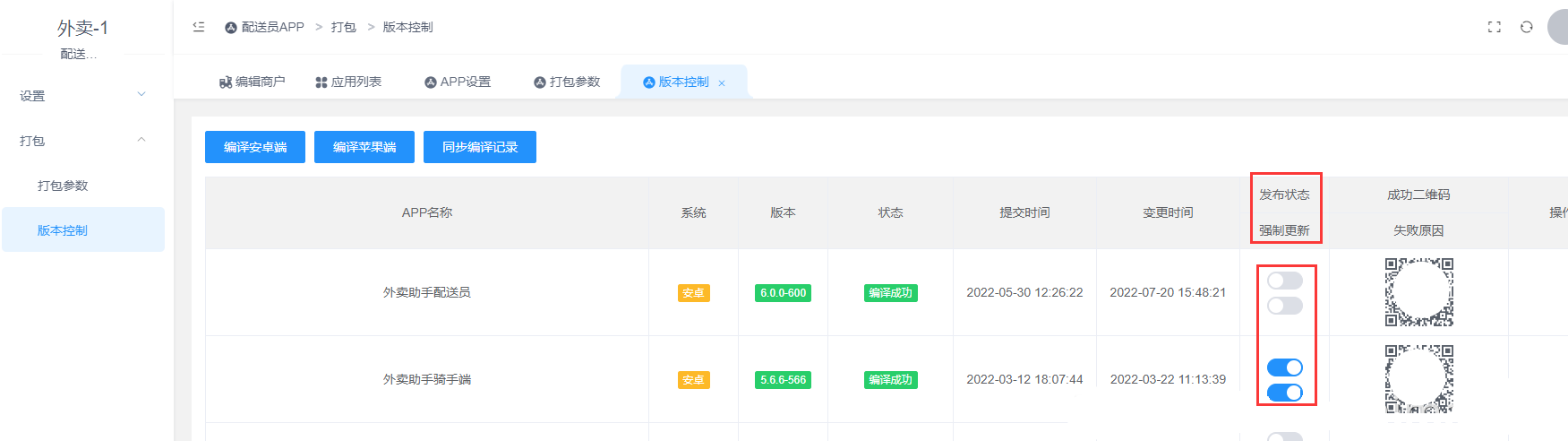1568x441 pixels.
Task: Click the 编译苹果端 button
Action: (364, 147)
